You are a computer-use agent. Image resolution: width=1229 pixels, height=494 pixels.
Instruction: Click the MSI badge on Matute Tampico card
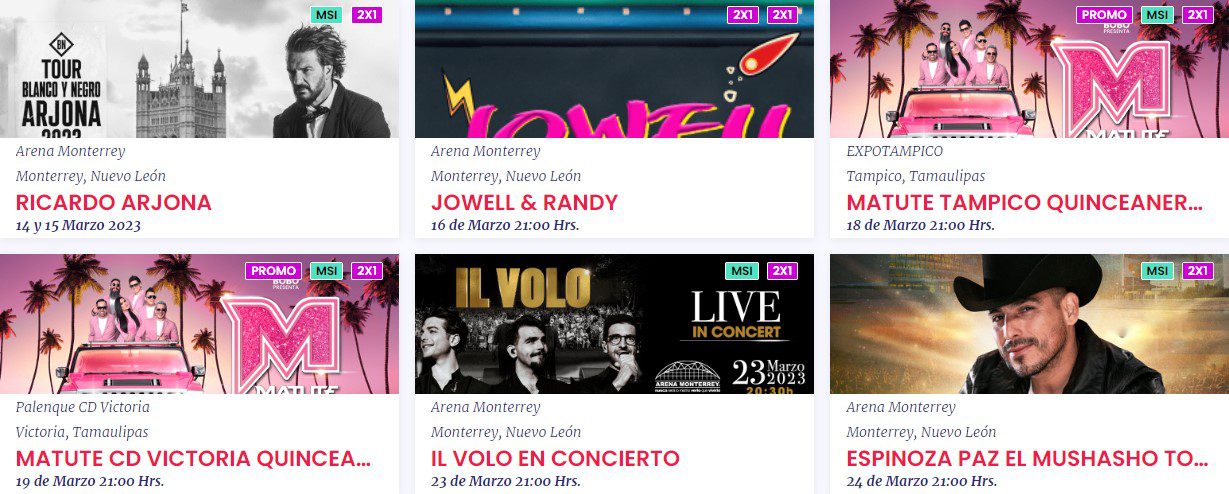(1157, 15)
